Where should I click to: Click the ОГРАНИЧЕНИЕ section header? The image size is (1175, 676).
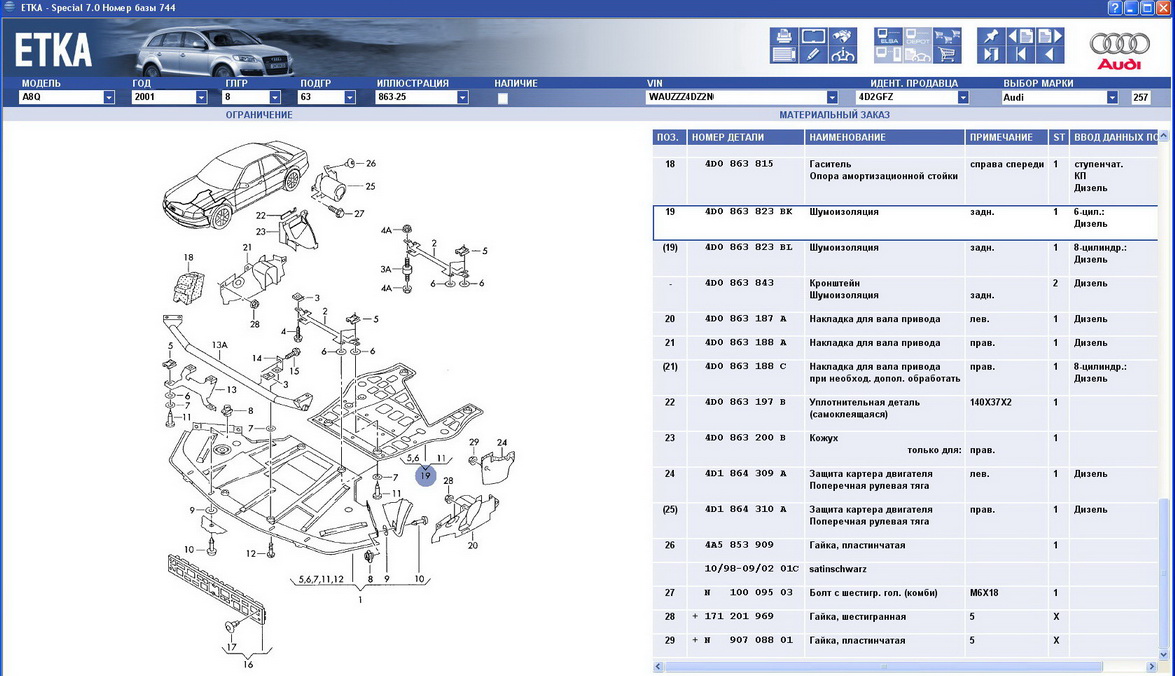tap(259, 115)
